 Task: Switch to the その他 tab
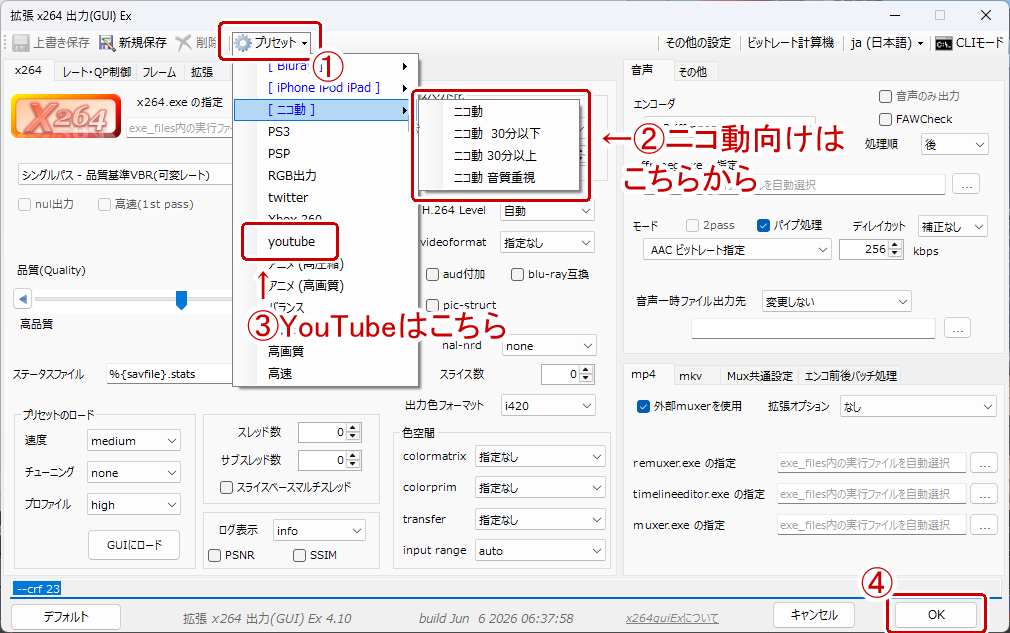pyautogui.click(x=692, y=72)
